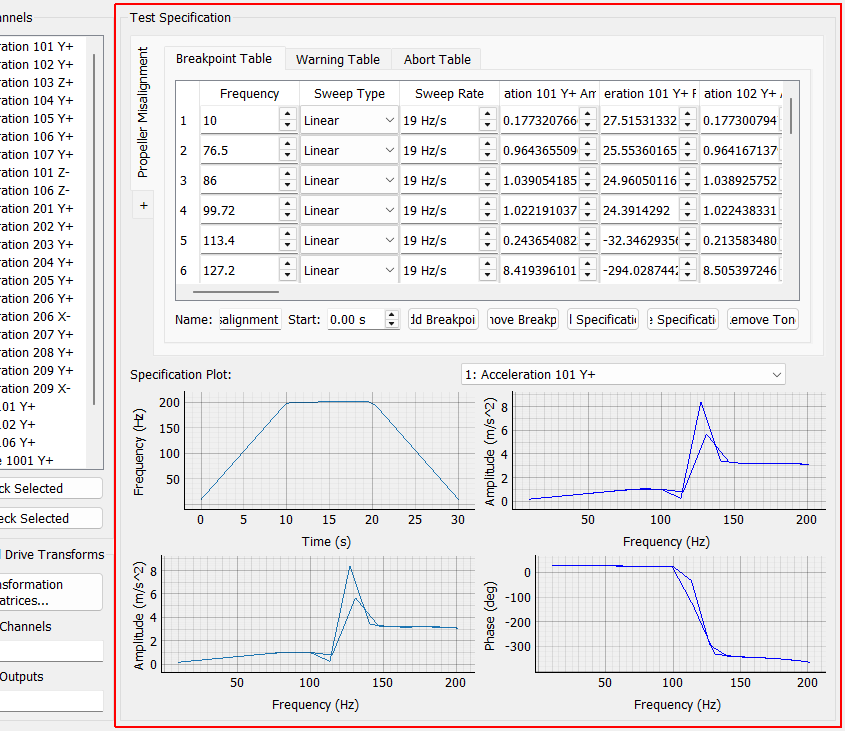Image resolution: width=845 pixels, height=731 pixels.
Task: Select channel Acceleration 206 X- in list
Action: tap(43, 316)
